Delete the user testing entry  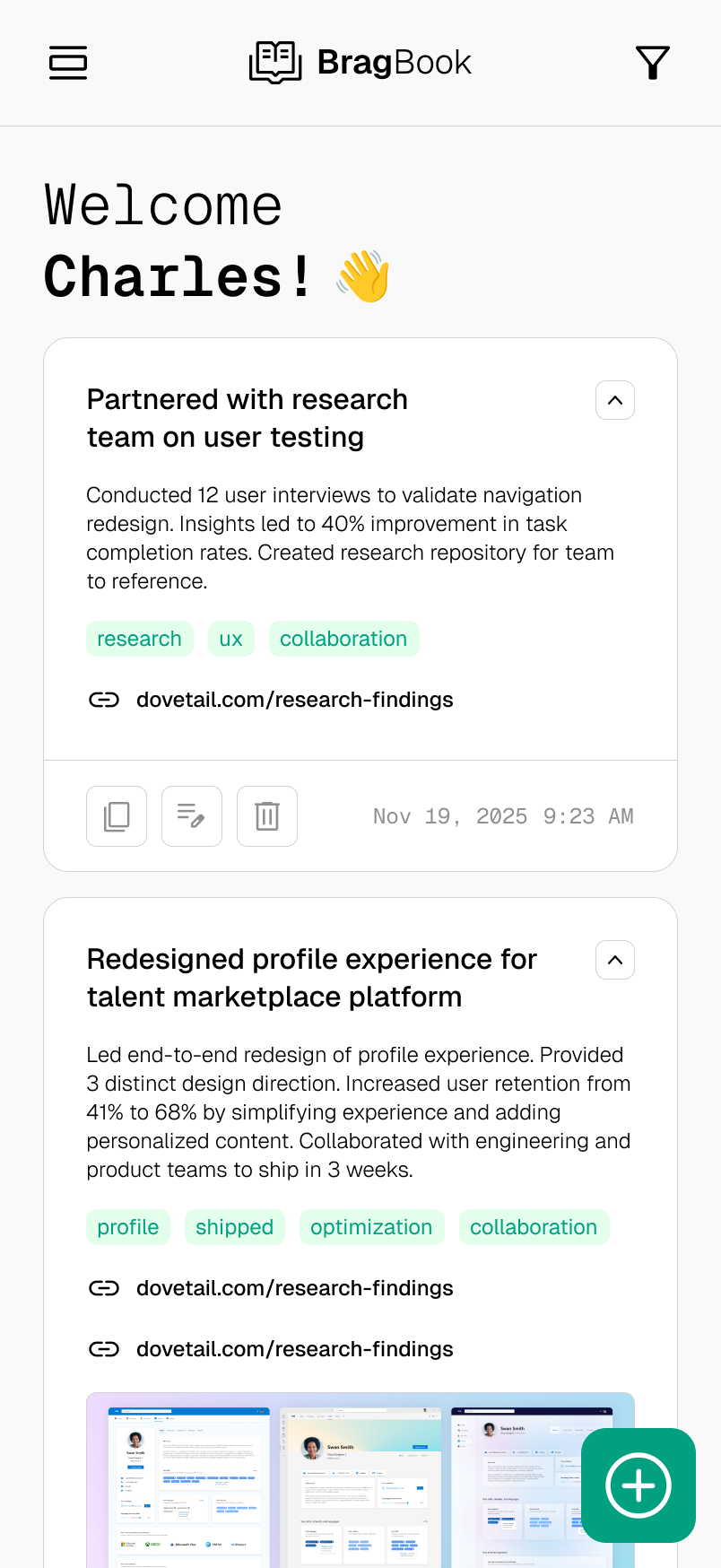[267, 816]
